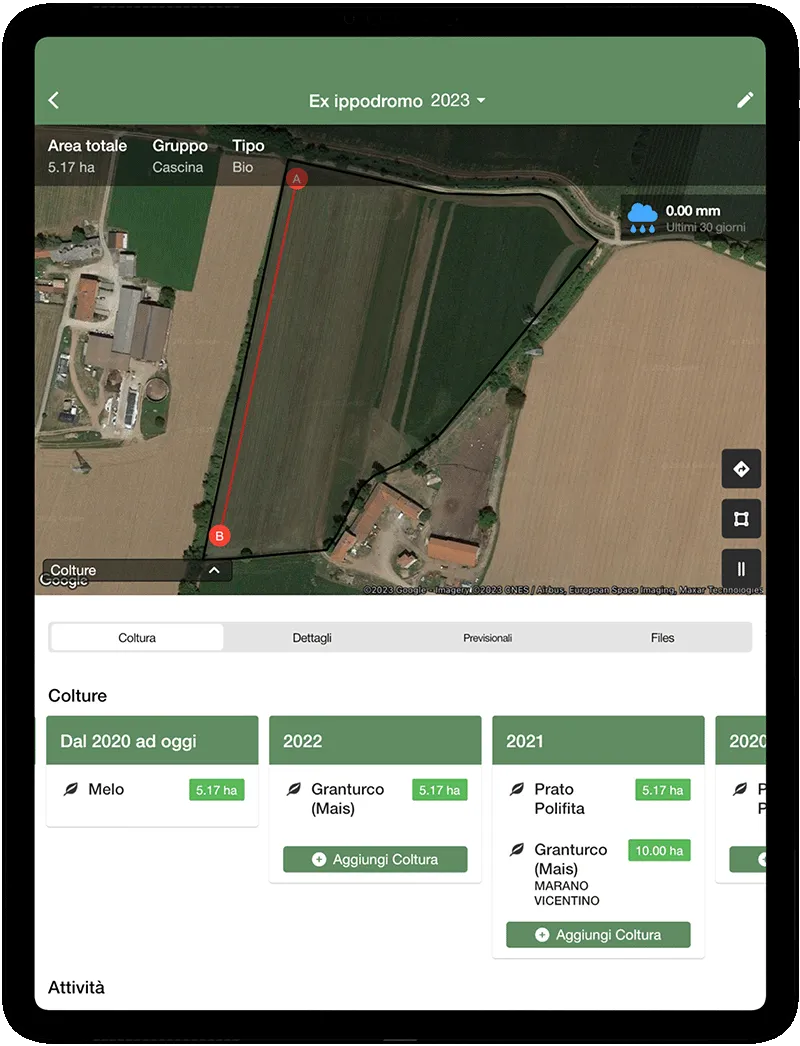Click the 10.00 ha badge in 2021

click(x=659, y=851)
